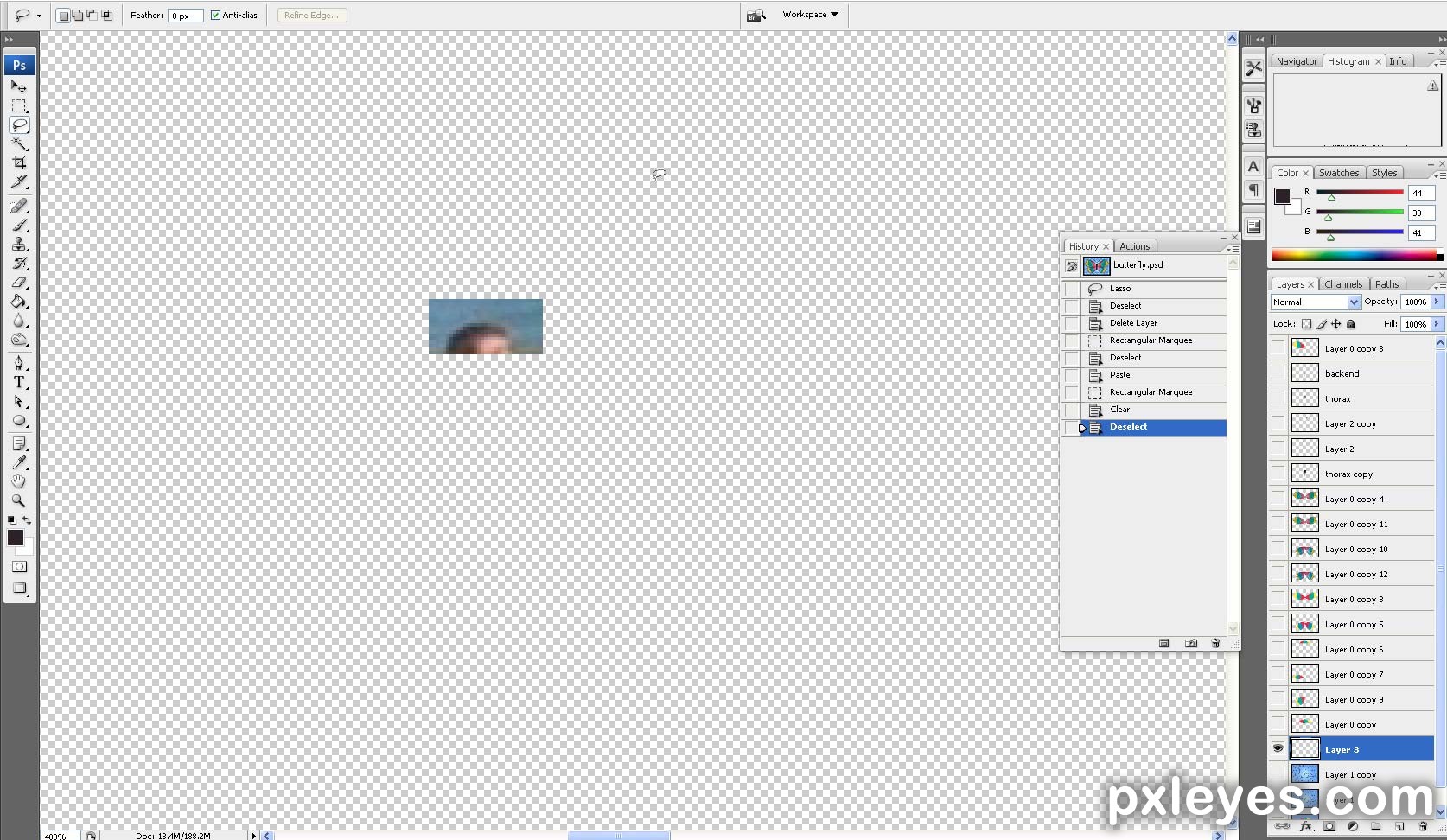Show the thorax layer
Screen dimensions: 1447x840
[x=1278, y=398]
